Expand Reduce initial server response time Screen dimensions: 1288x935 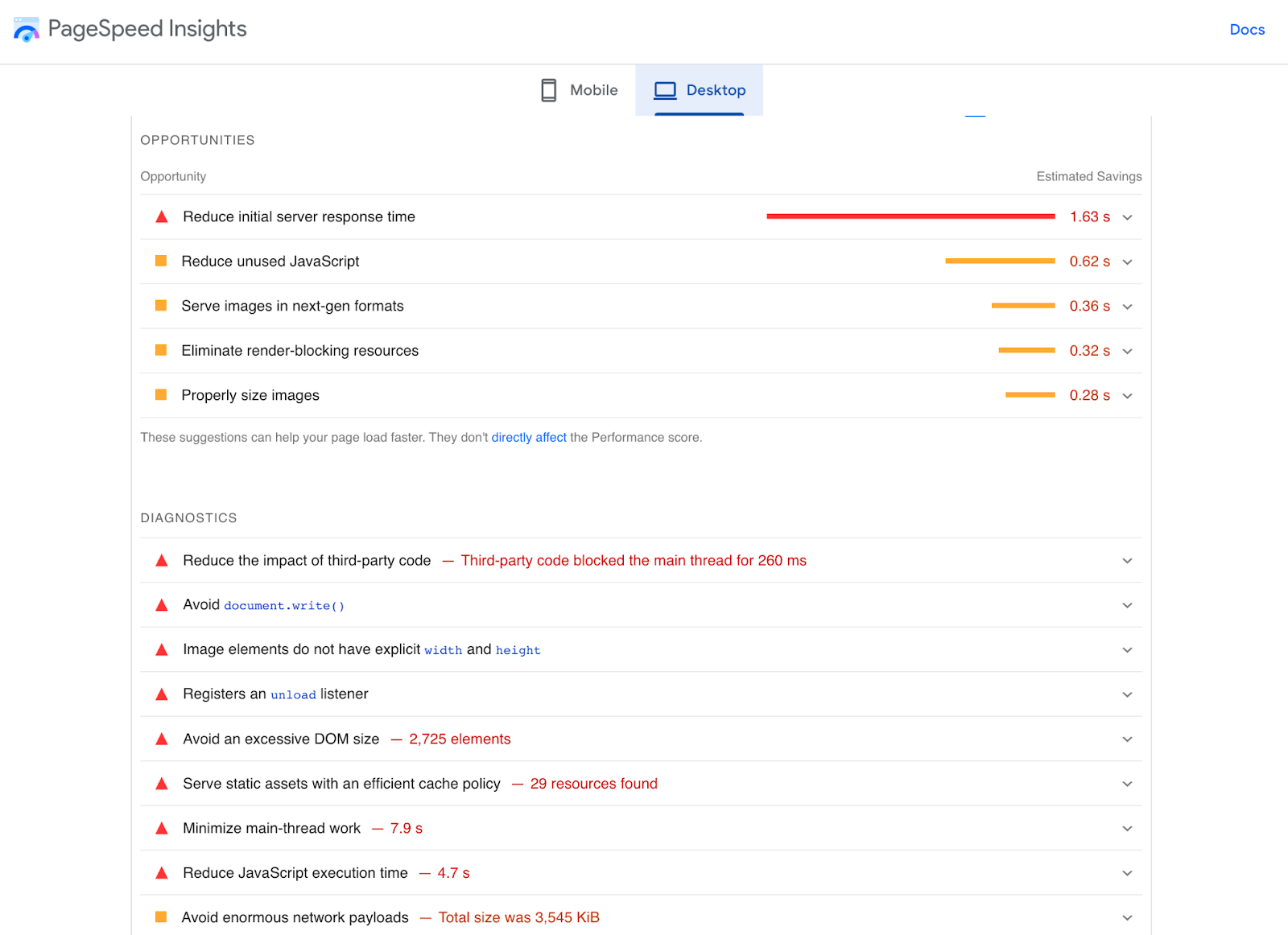point(1127,217)
